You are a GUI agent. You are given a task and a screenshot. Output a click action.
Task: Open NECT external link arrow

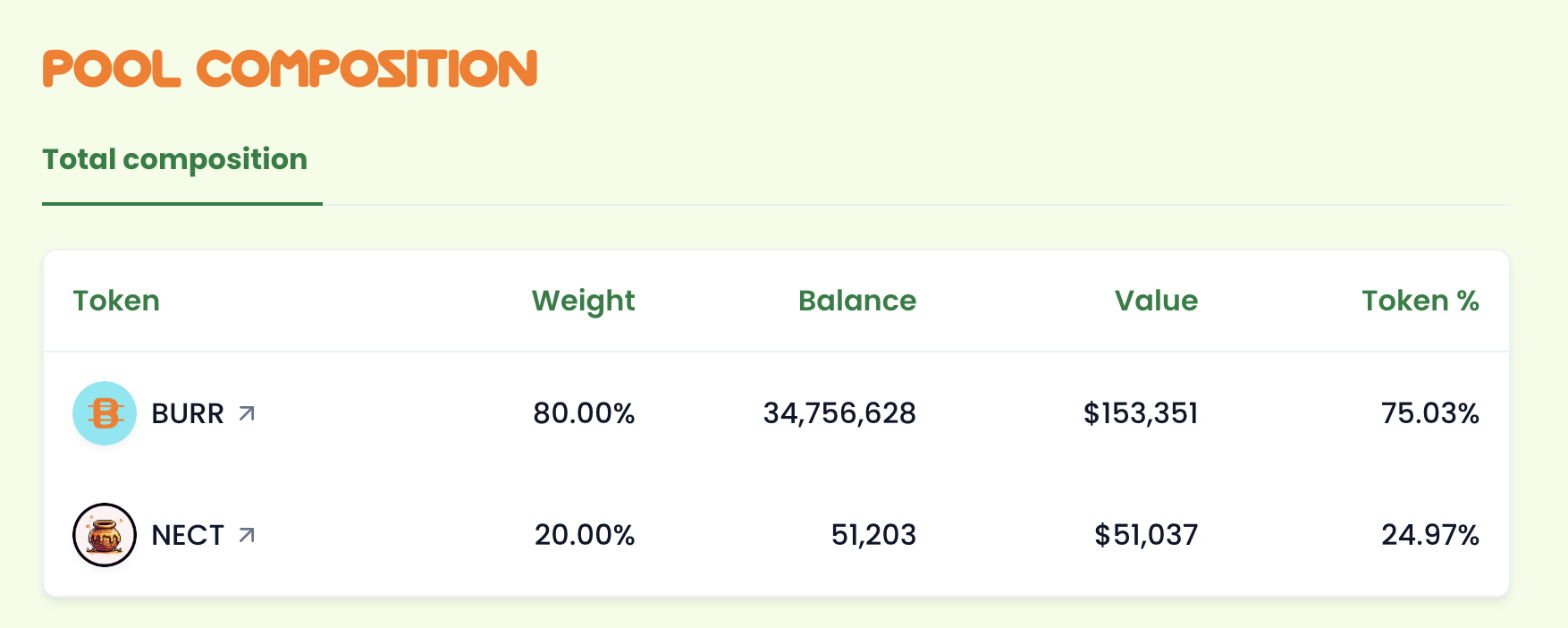[247, 535]
